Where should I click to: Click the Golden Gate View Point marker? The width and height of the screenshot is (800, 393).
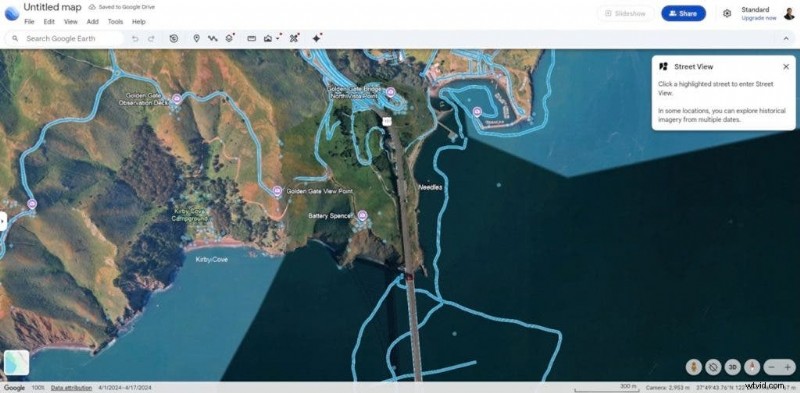tap(278, 191)
